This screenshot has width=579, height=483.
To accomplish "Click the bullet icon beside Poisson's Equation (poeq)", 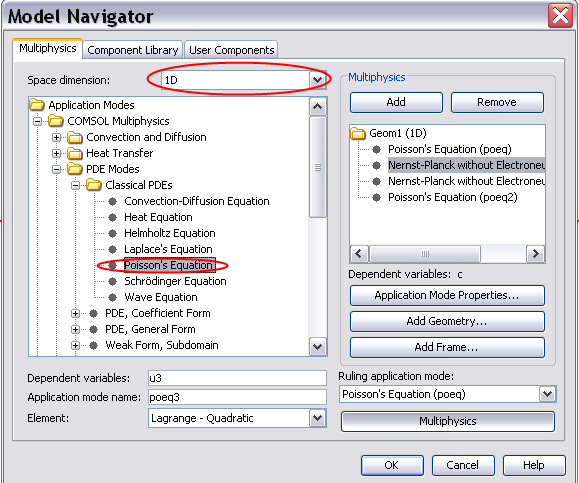I will [376, 149].
